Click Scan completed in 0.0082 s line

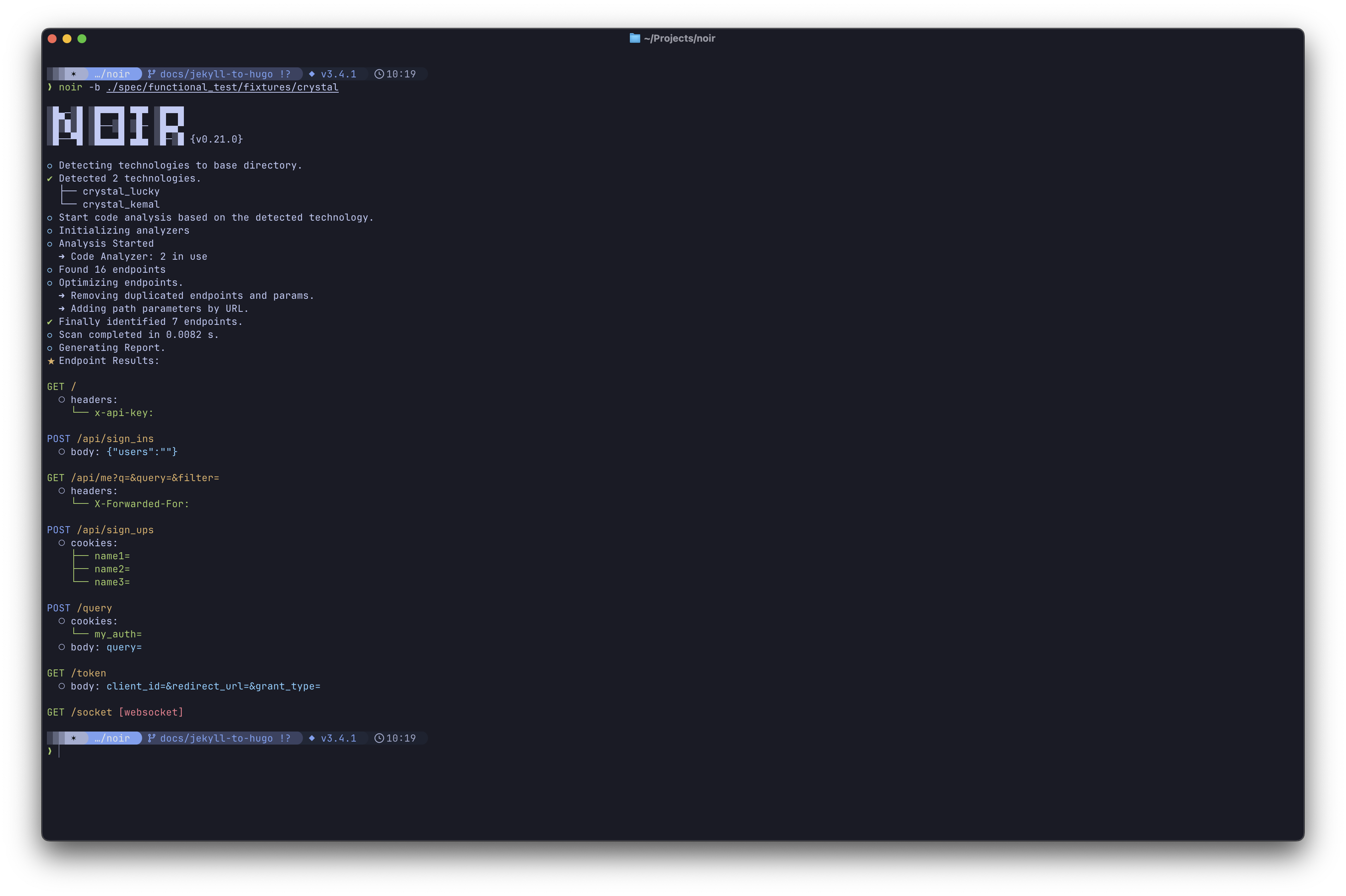(x=139, y=335)
